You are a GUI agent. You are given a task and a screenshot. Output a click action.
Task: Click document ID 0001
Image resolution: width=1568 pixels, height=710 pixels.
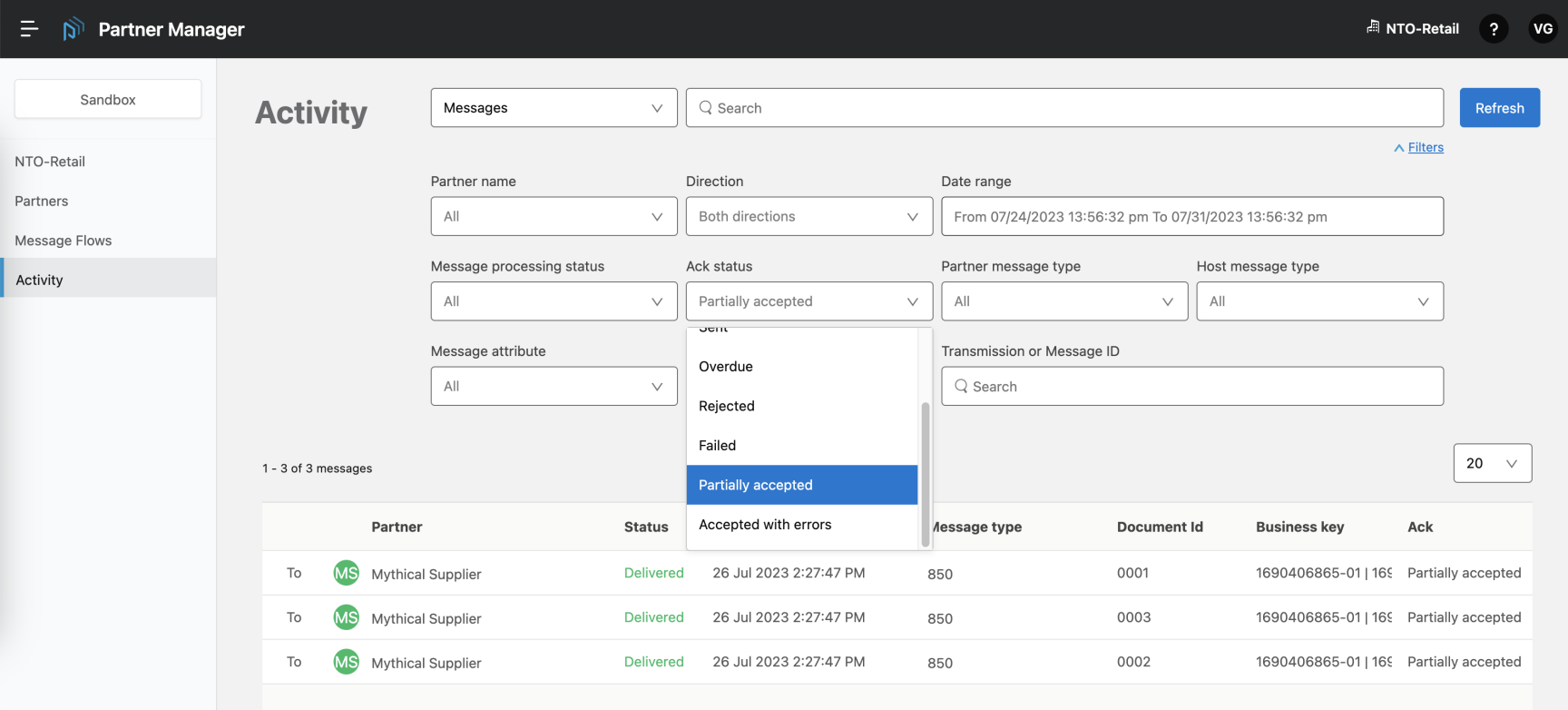point(1132,573)
